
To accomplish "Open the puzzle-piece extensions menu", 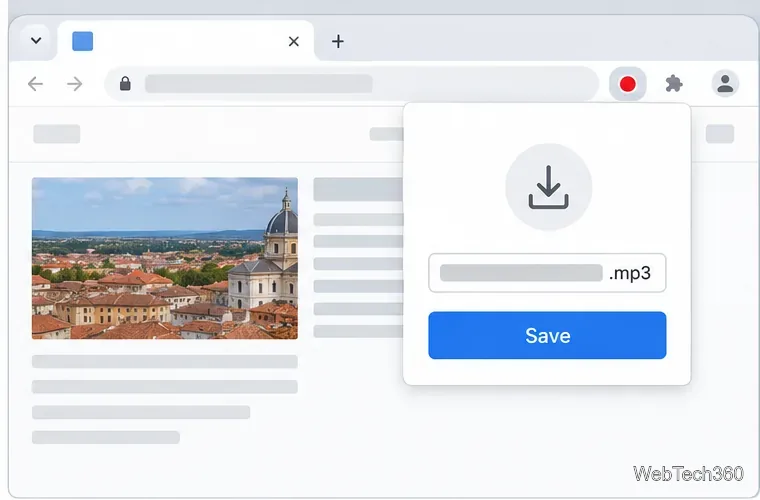I will click(674, 84).
